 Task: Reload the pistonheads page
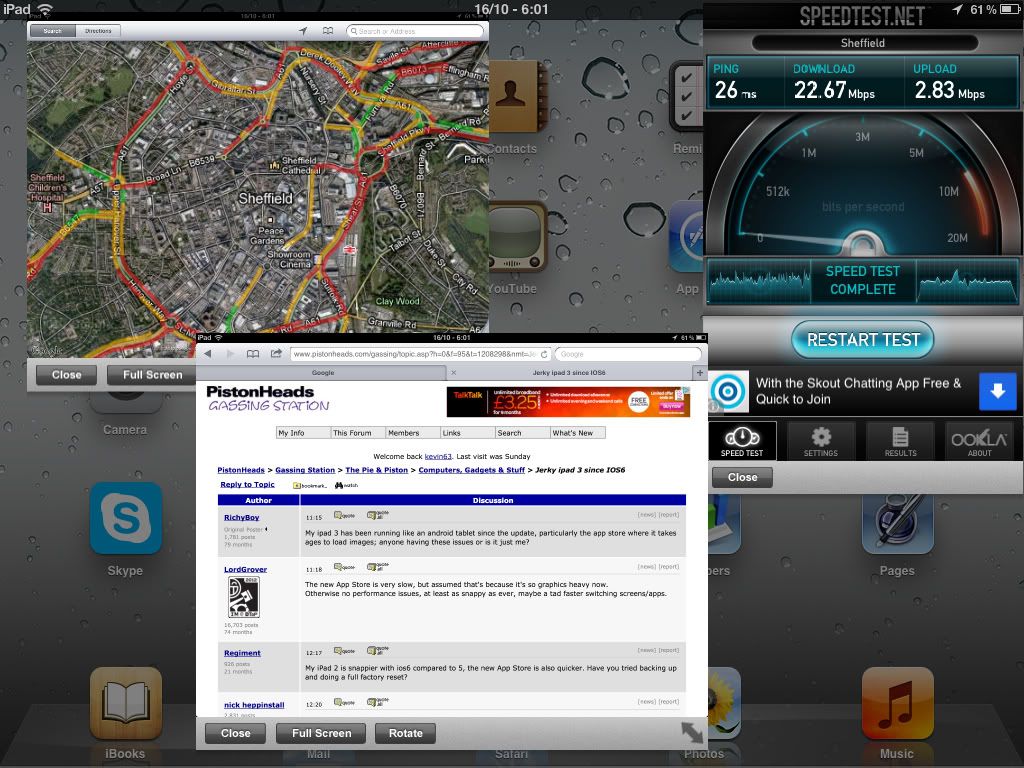point(543,354)
